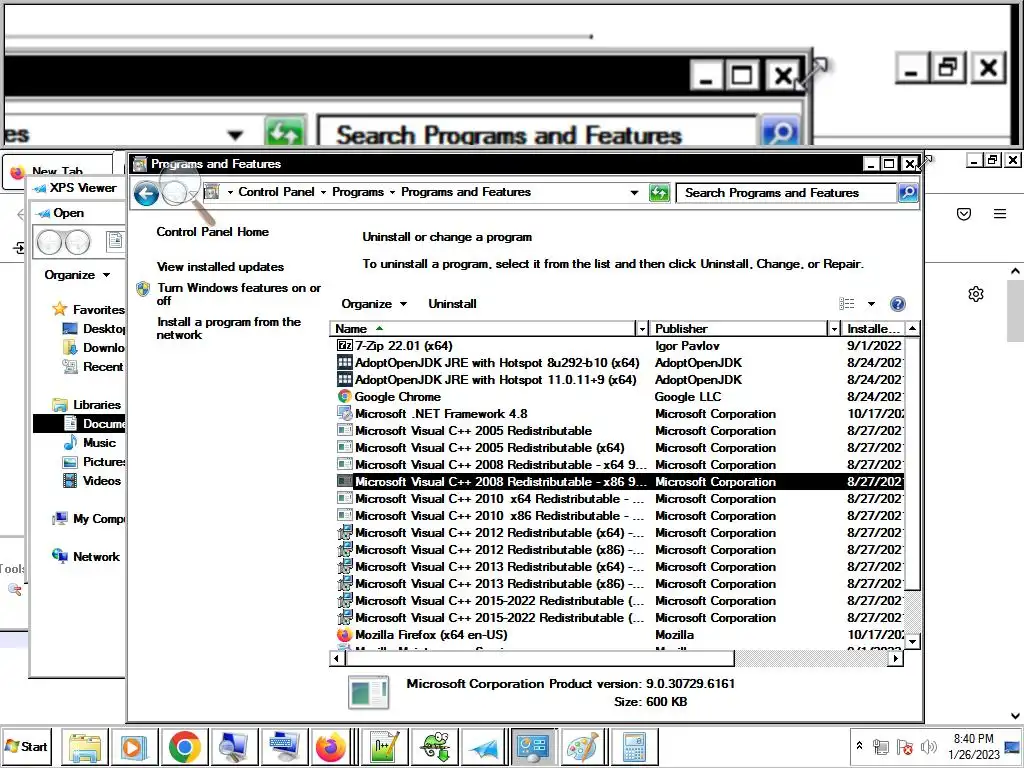The height and width of the screenshot is (768, 1024).
Task: Click the Control Panel taskbar icon
Action: [x=533, y=746]
